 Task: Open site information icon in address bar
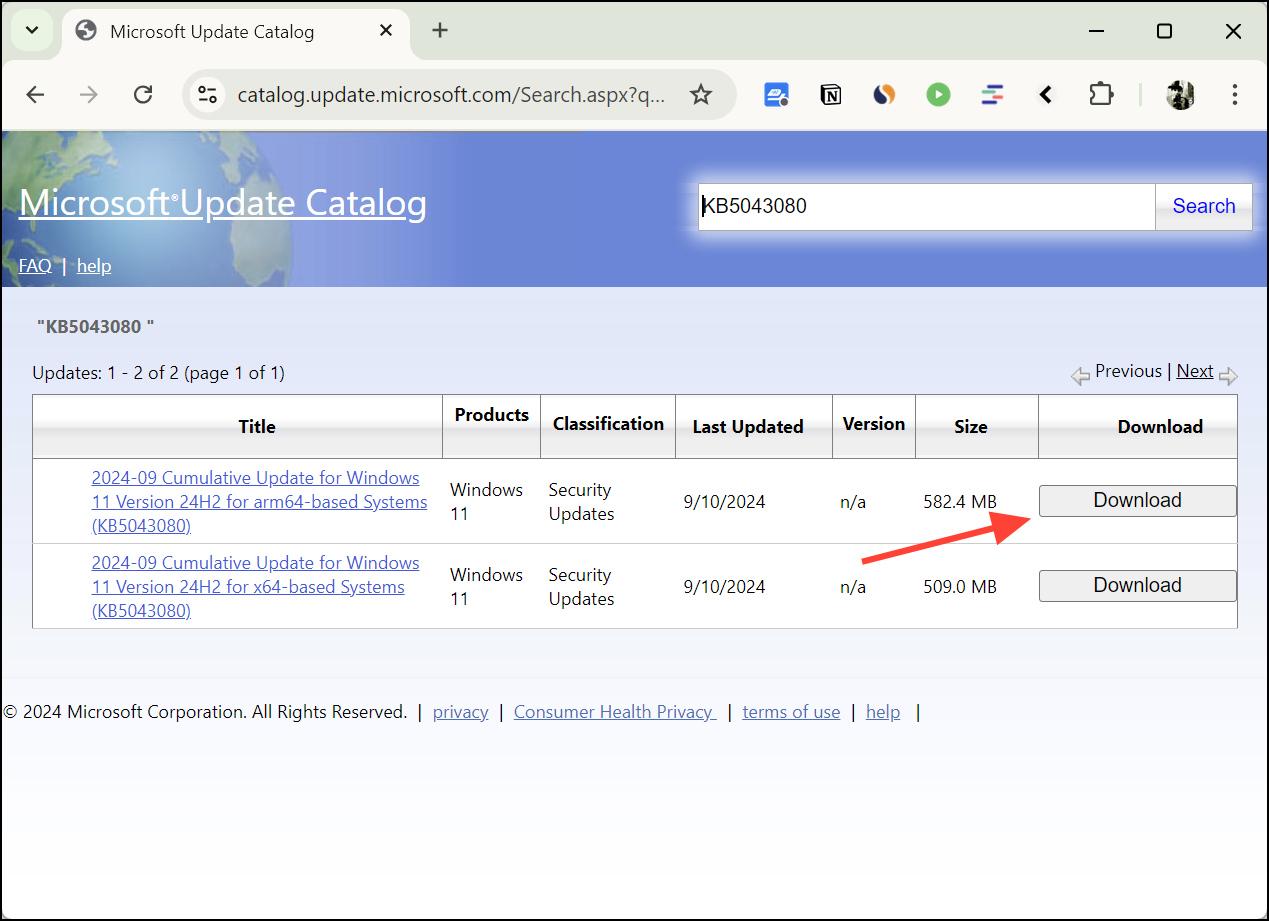[207, 95]
